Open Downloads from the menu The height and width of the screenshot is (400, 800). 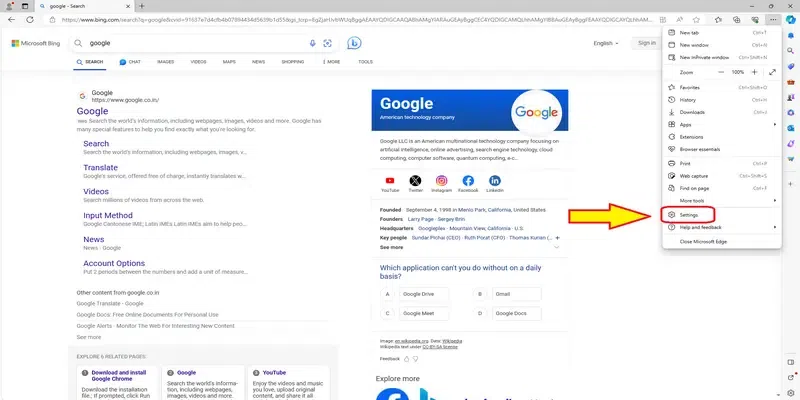[721, 112]
